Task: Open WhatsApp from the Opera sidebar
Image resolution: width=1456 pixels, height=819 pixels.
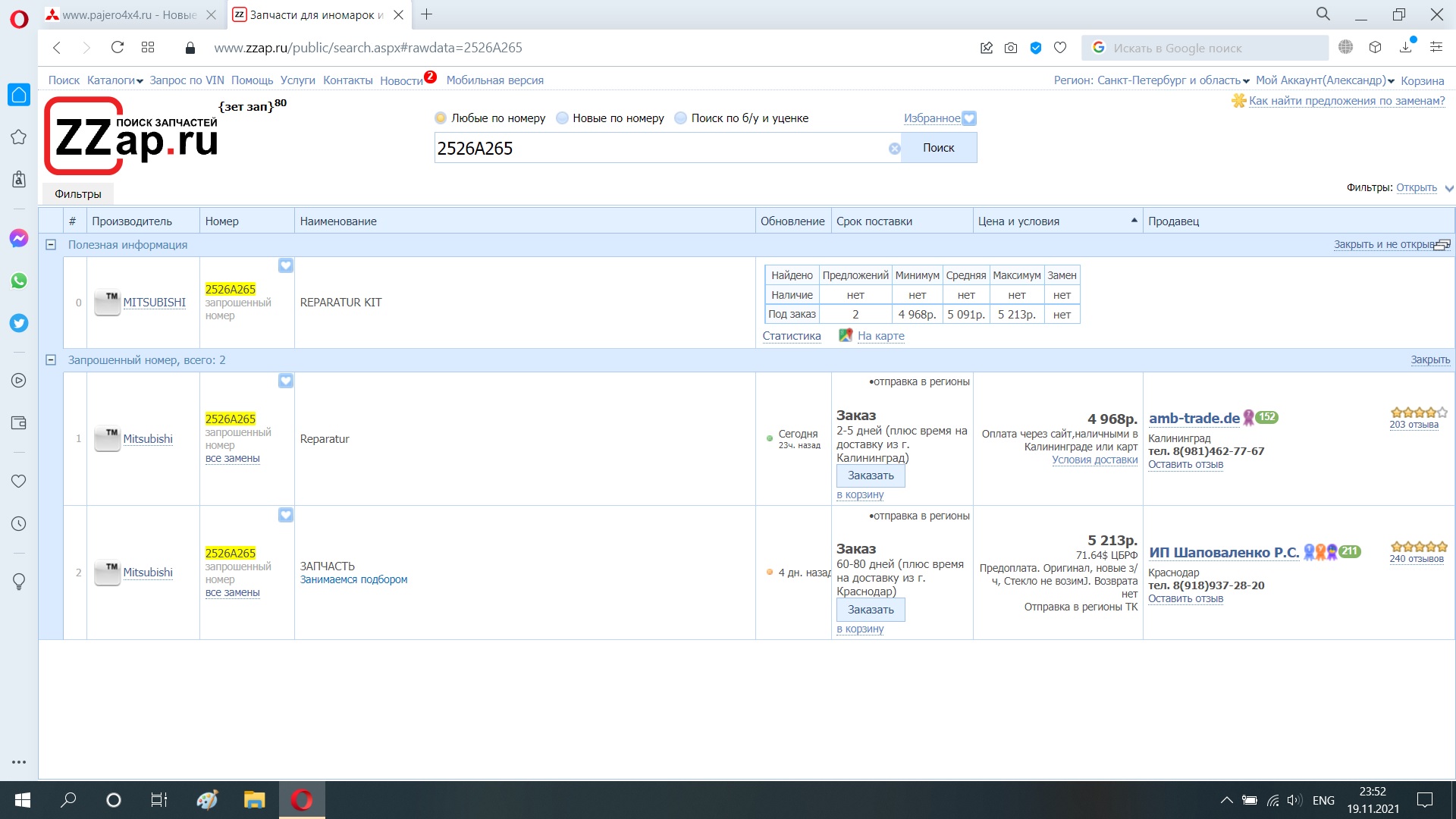Action: pos(19,281)
